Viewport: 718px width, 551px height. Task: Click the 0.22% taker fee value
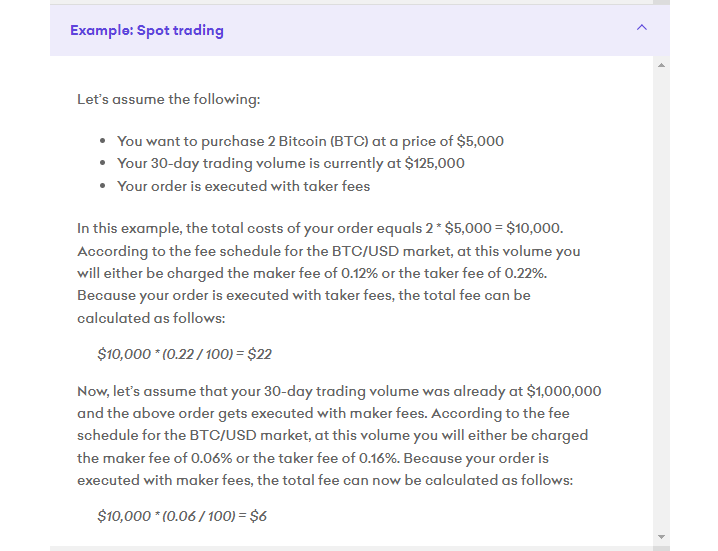tap(525, 273)
